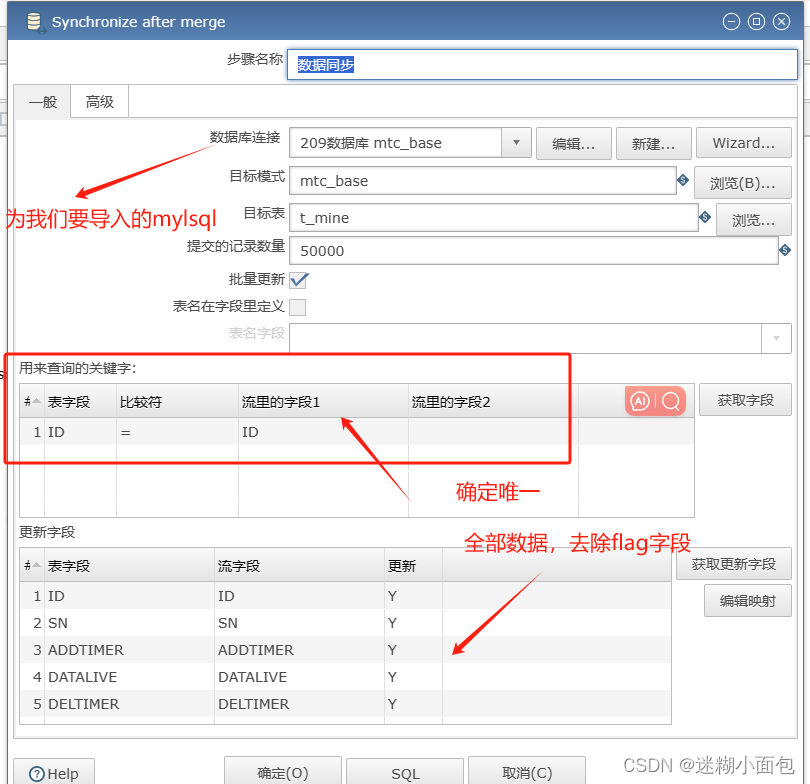The image size is (810, 784).
Task: Click the variable diamond icon beside 提交的记录数量 field
Action: click(x=785, y=250)
